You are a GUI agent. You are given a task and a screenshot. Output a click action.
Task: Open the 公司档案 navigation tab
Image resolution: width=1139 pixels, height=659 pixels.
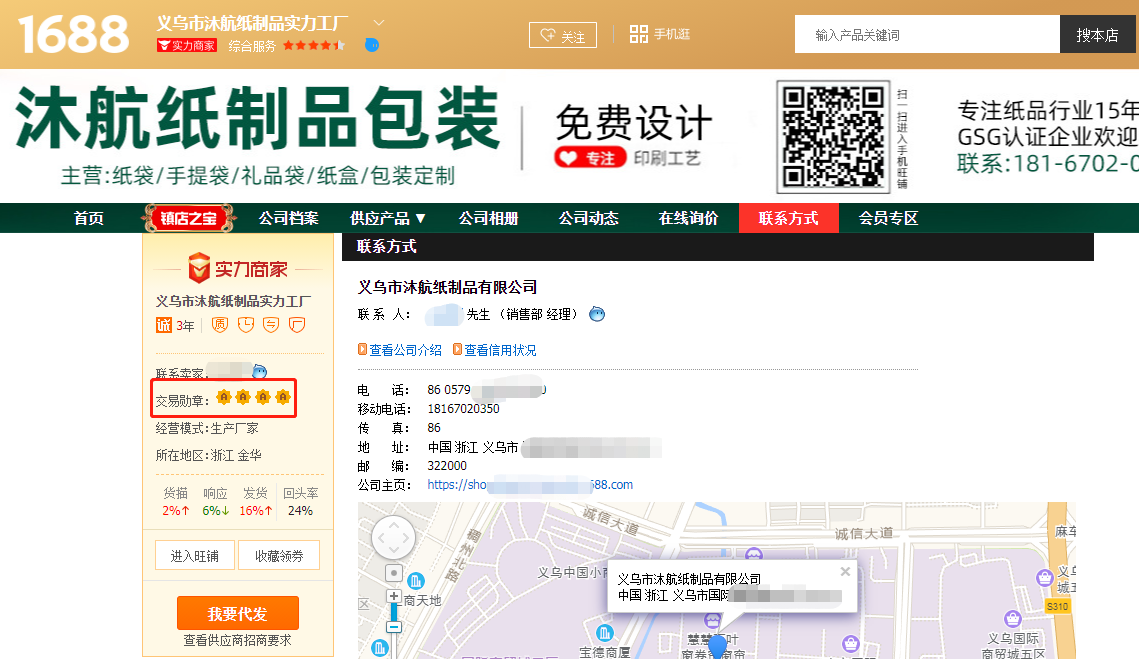click(288, 218)
